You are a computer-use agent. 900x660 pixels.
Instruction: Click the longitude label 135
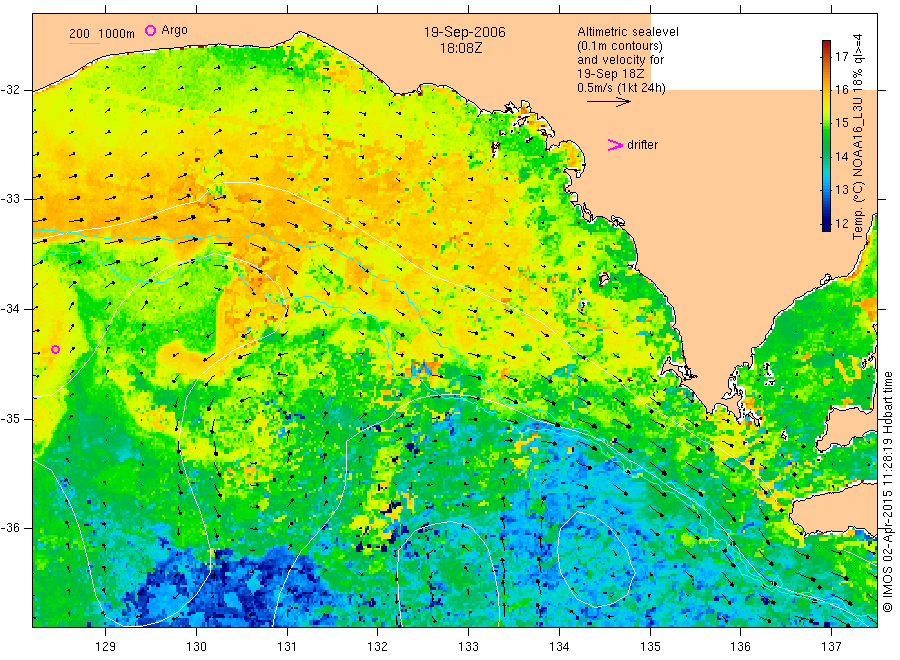(650, 646)
